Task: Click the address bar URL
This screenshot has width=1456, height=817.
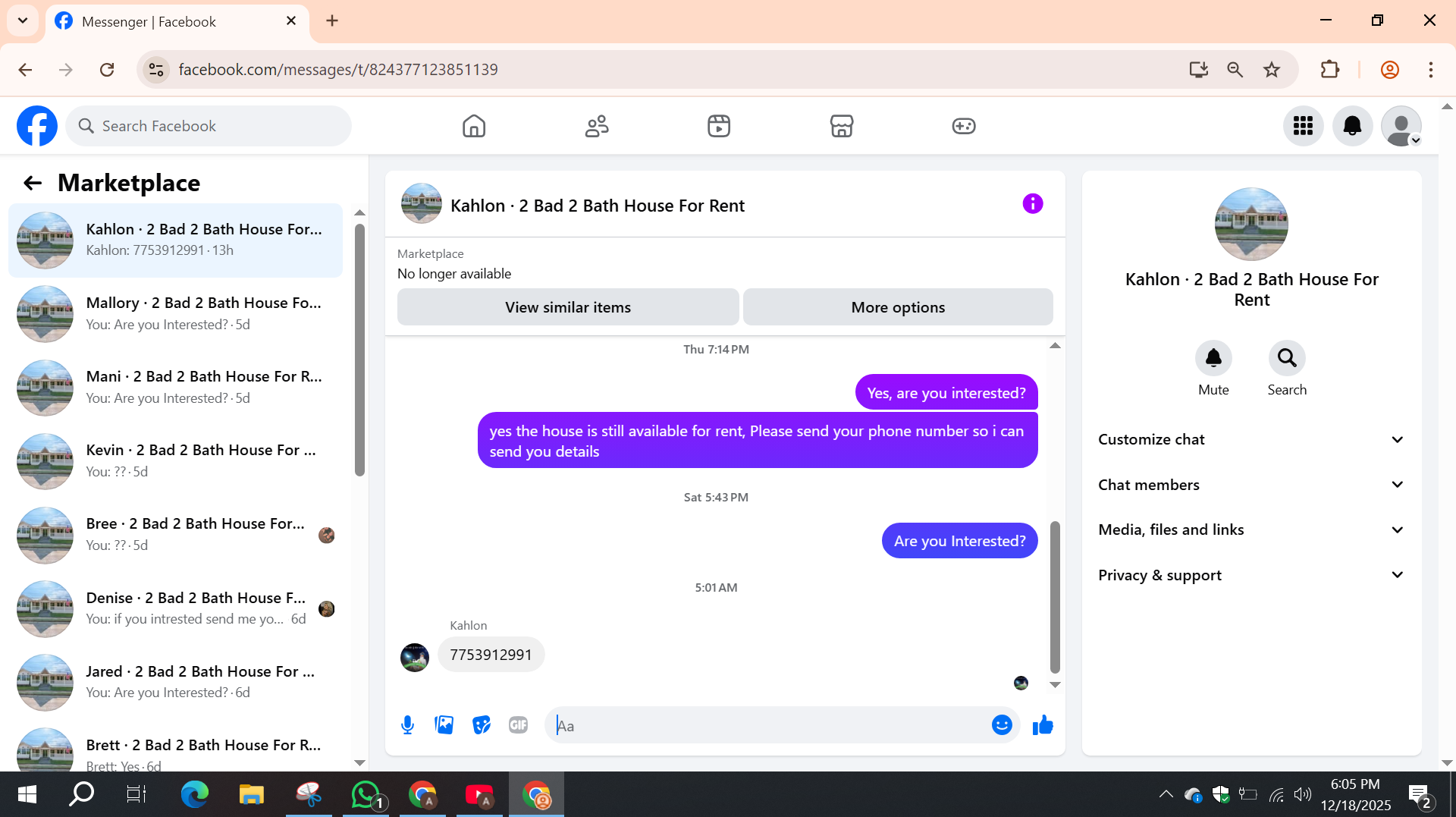Action: (x=338, y=70)
